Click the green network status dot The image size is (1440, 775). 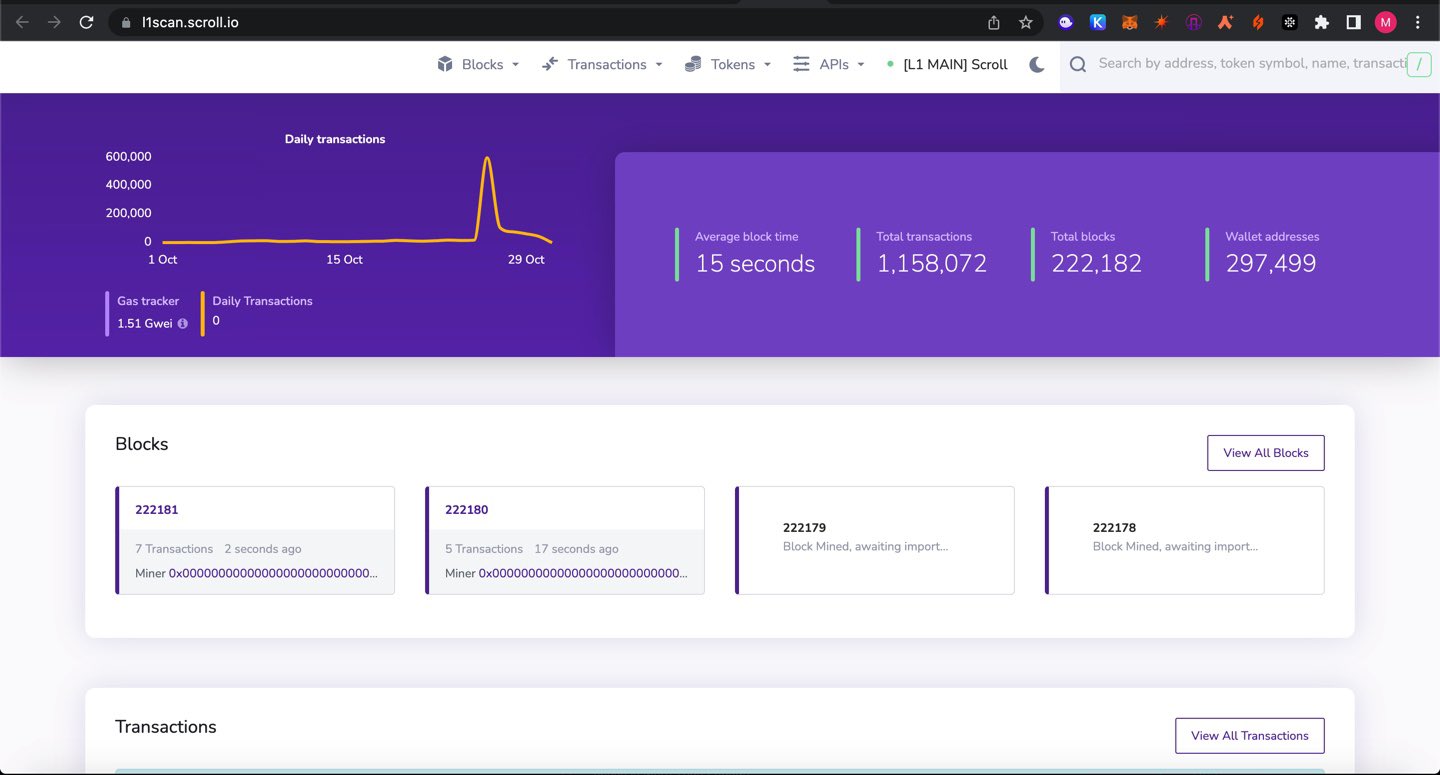(x=890, y=64)
